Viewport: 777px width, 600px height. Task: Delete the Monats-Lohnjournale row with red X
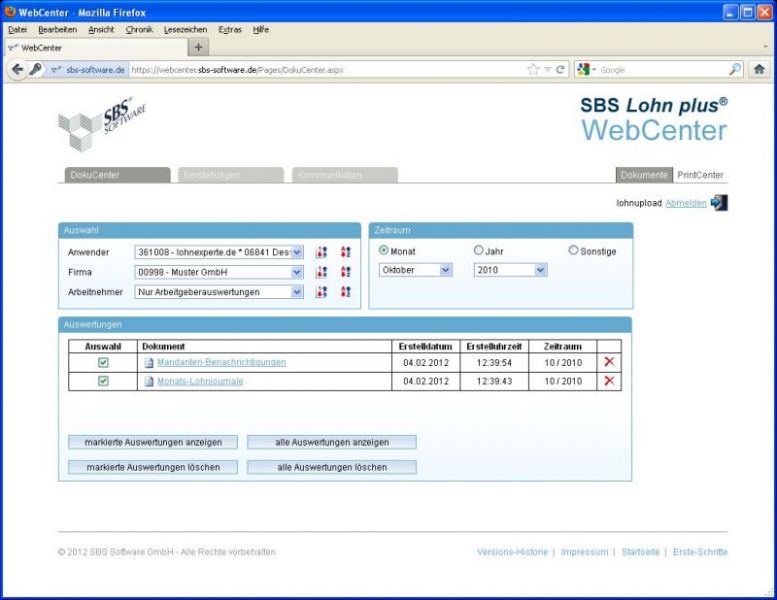609,381
